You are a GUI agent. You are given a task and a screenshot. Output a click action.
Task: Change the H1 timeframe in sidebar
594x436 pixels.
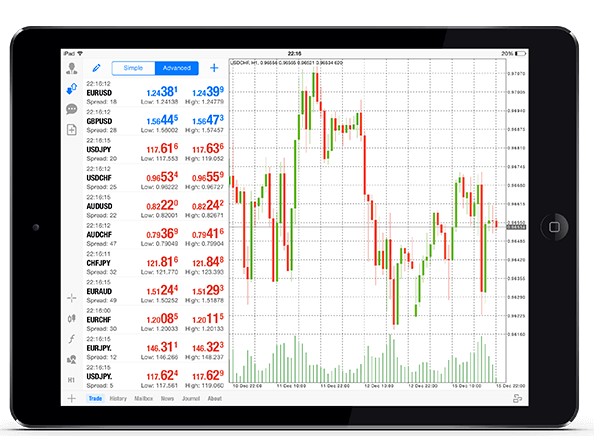click(x=71, y=380)
